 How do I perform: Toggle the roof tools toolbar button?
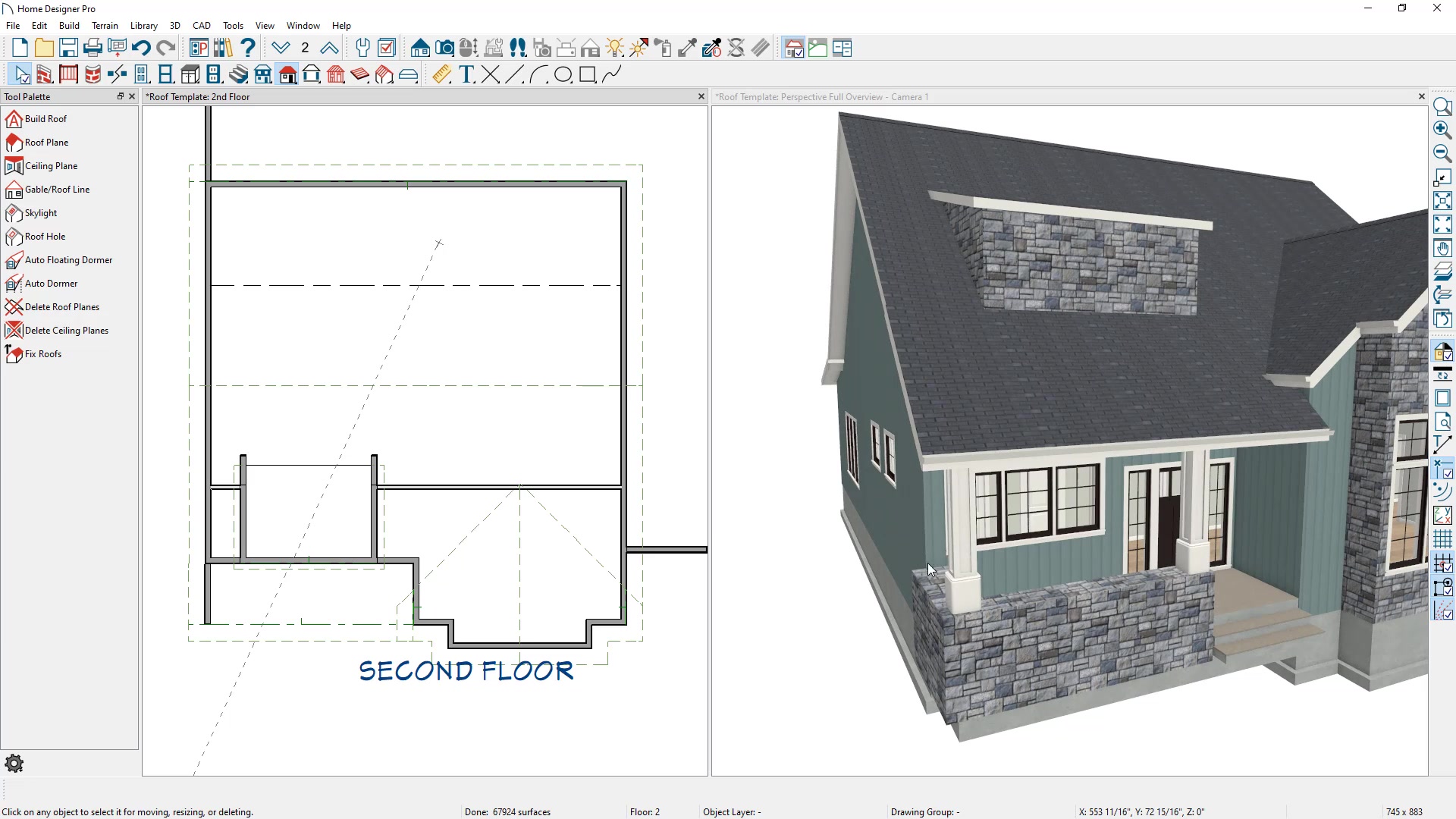(287, 74)
